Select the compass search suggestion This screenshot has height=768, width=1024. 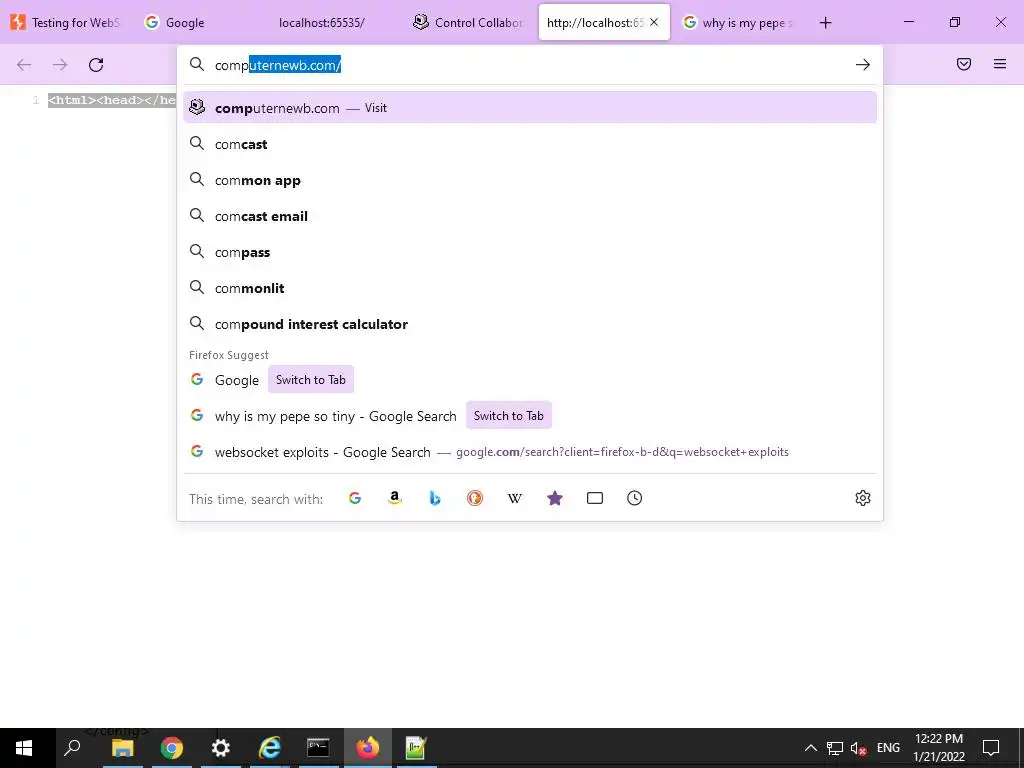tap(530, 252)
